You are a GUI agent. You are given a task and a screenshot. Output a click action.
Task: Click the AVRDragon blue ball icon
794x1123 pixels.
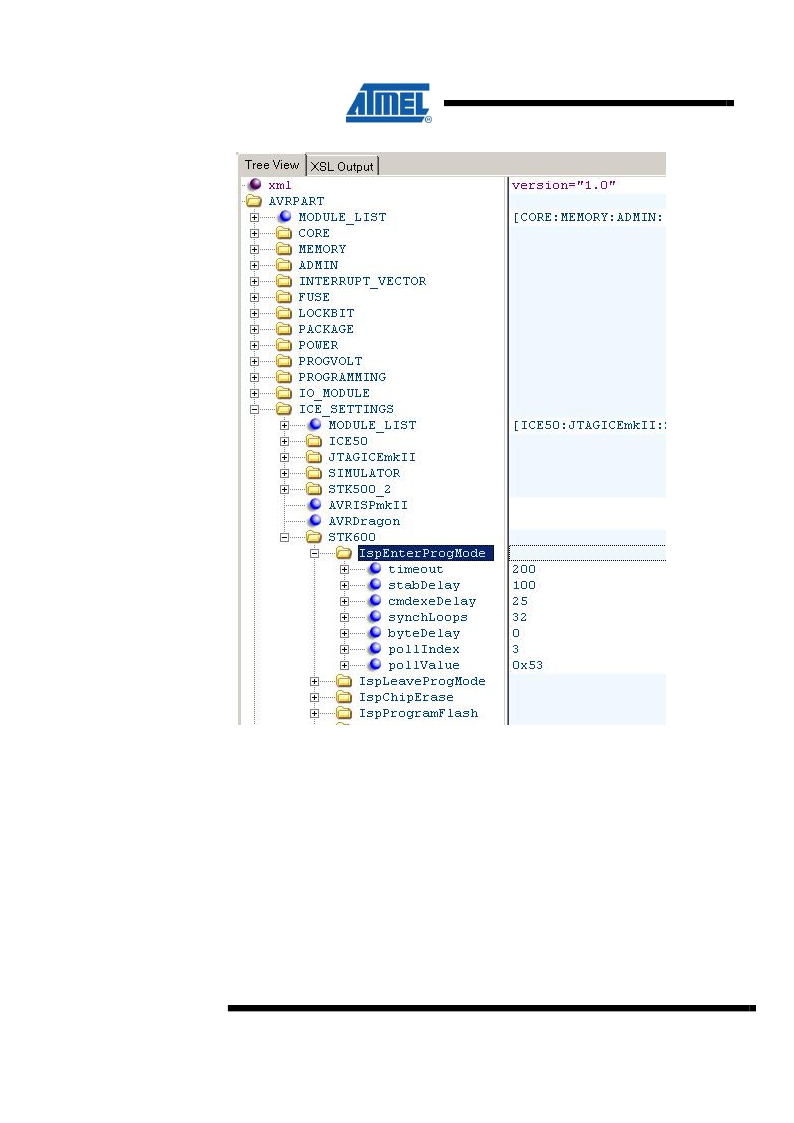[x=315, y=521]
